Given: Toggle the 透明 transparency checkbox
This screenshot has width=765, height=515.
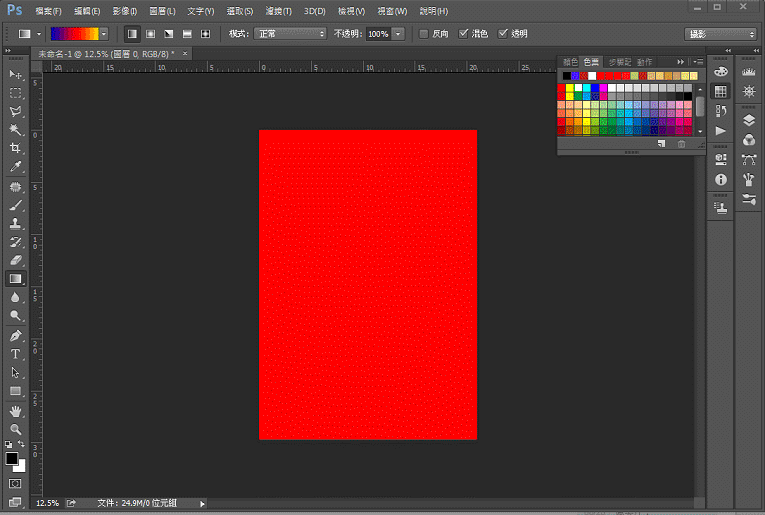Looking at the screenshot, I should (x=503, y=34).
